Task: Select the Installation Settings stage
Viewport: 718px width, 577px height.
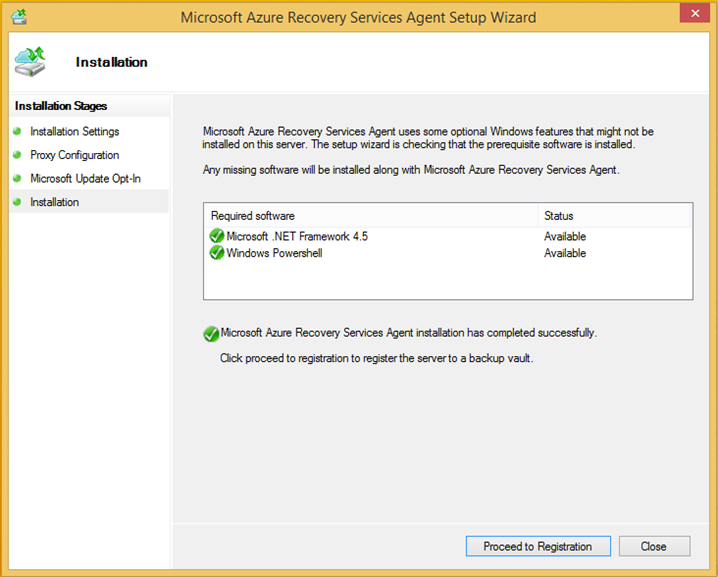Action: (x=75, y=131)
